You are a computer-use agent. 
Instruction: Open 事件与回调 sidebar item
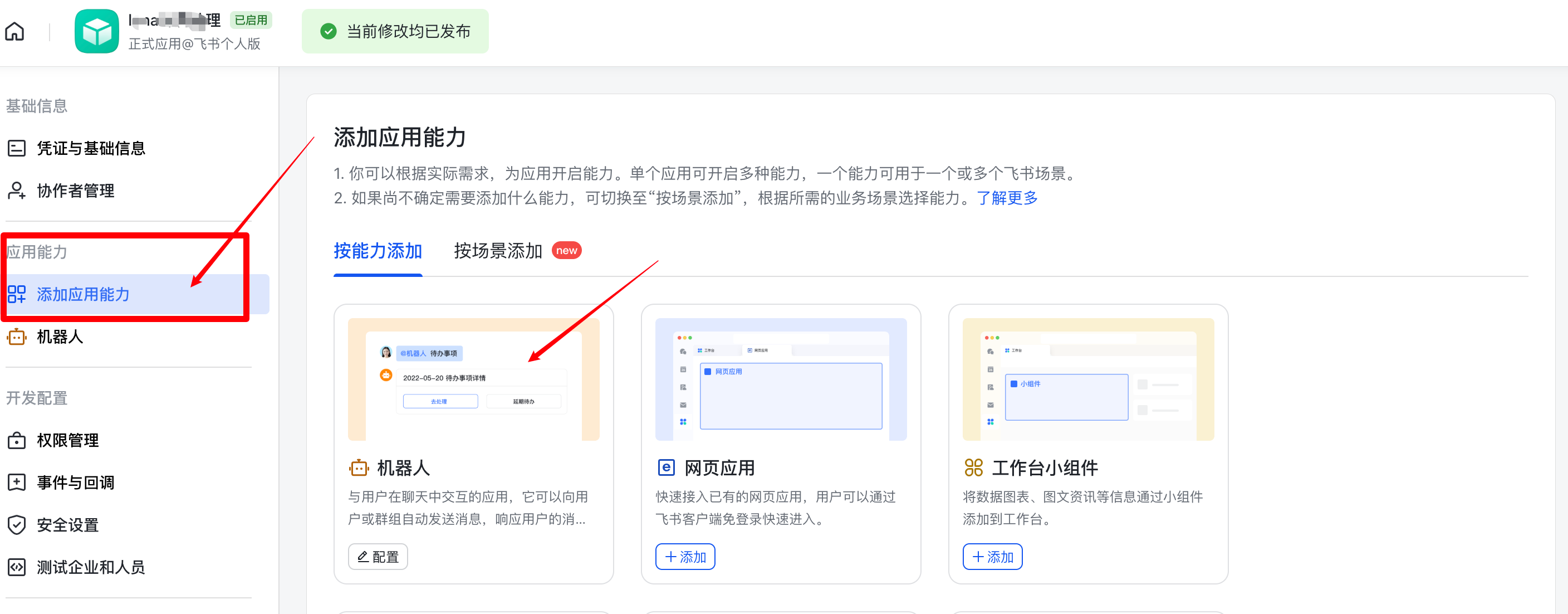click(75, 483)
